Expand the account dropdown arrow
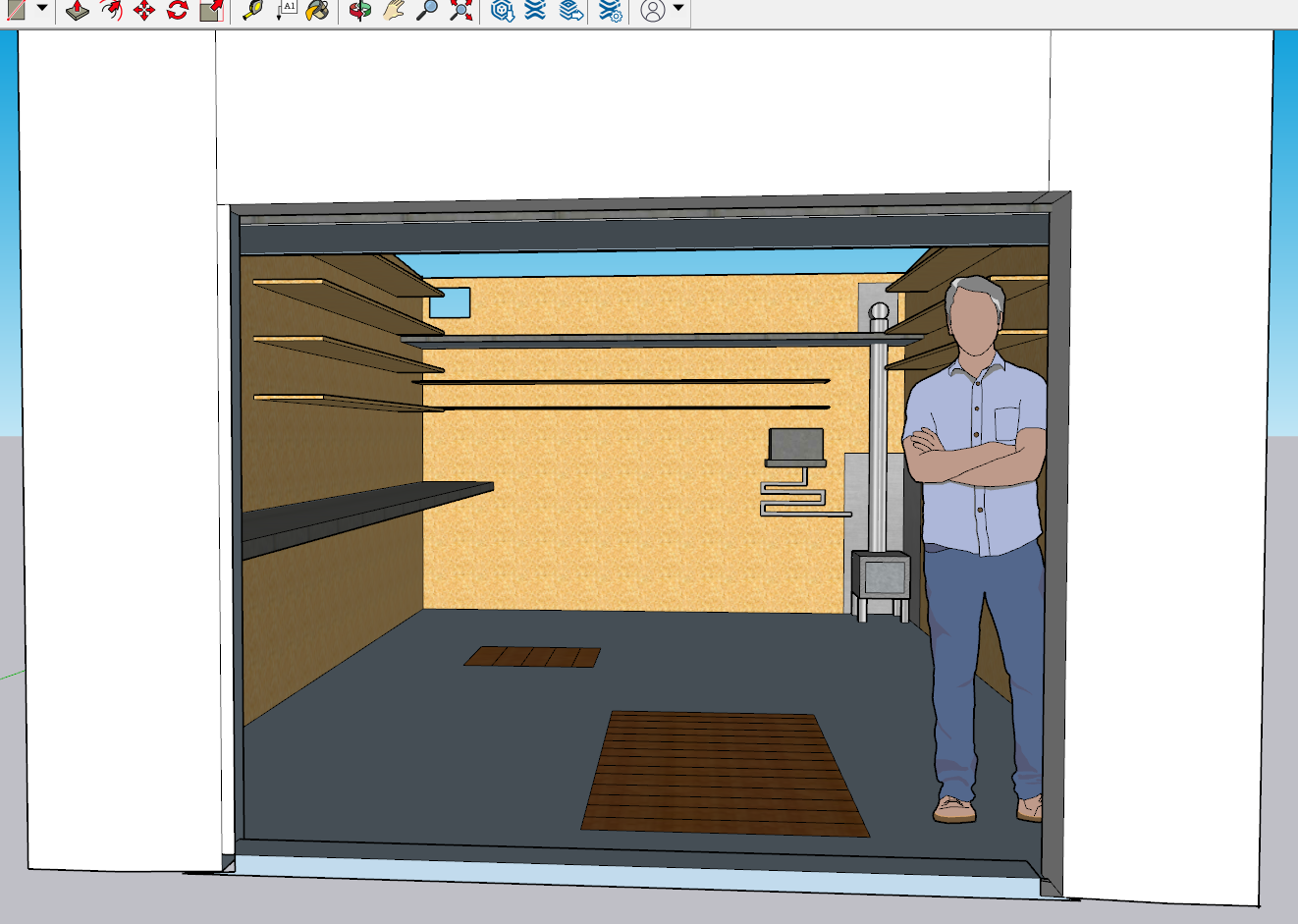This screenshot has width=1298, height=924. pyautogui.click(x=678, y=9)
